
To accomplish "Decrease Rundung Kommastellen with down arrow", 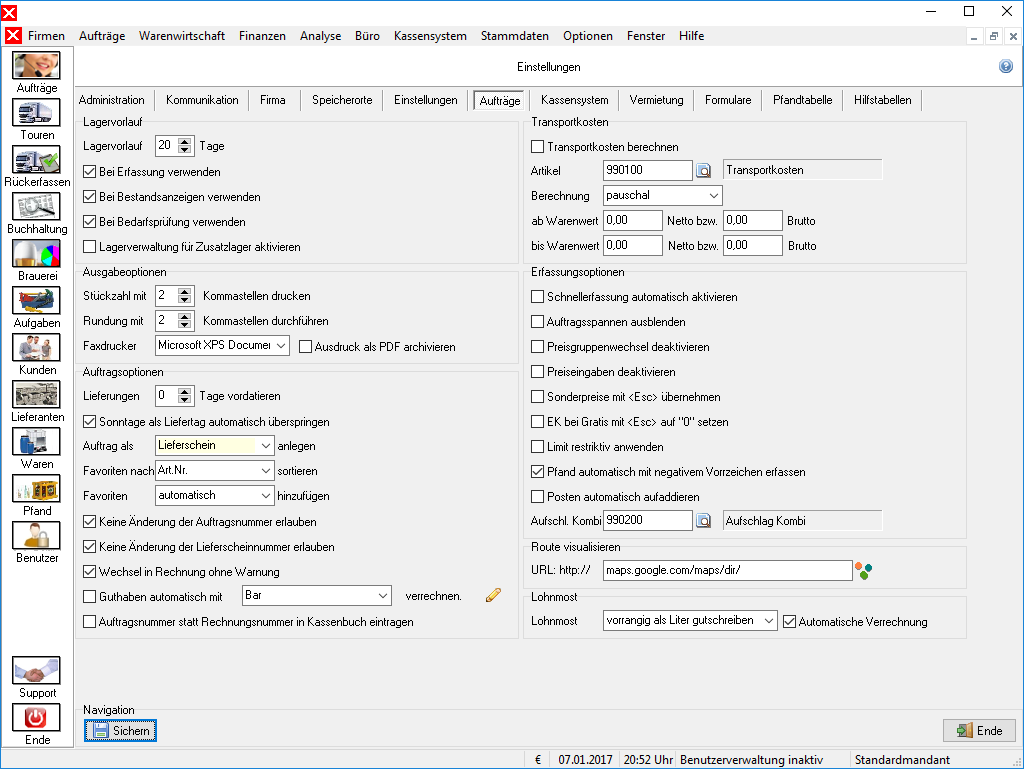I will point(185,325).
